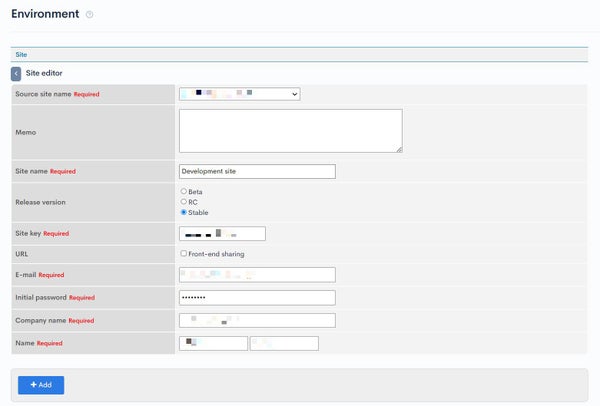Select the RC release version
The height and width of the screenshot is (406, 600).
(184, 201)
